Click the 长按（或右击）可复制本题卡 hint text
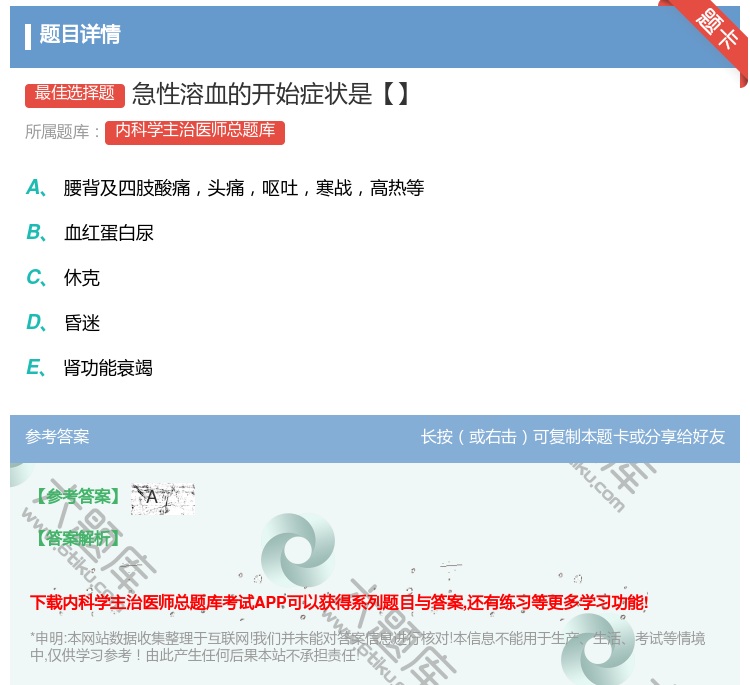The width and height of the screenshot is (750, 685). pyautogui.click(x=573, y=437)
